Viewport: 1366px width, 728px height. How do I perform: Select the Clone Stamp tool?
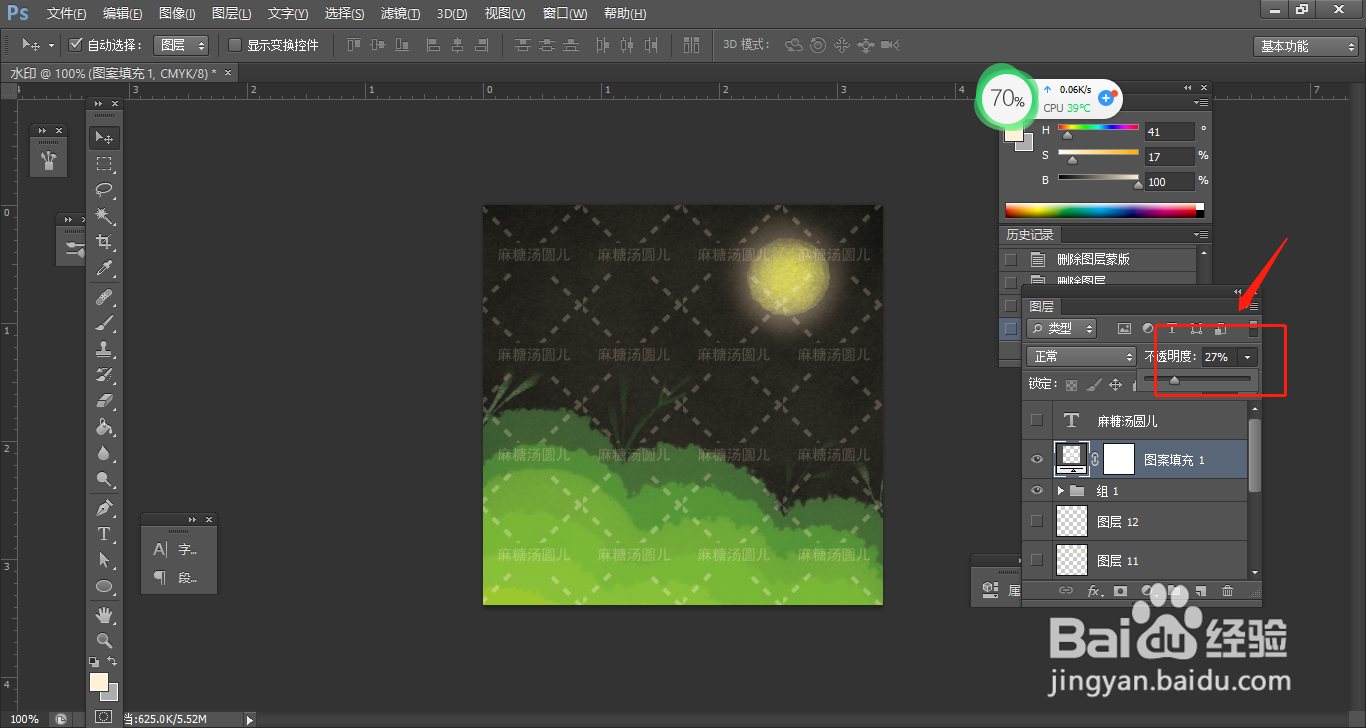[104, 349]
